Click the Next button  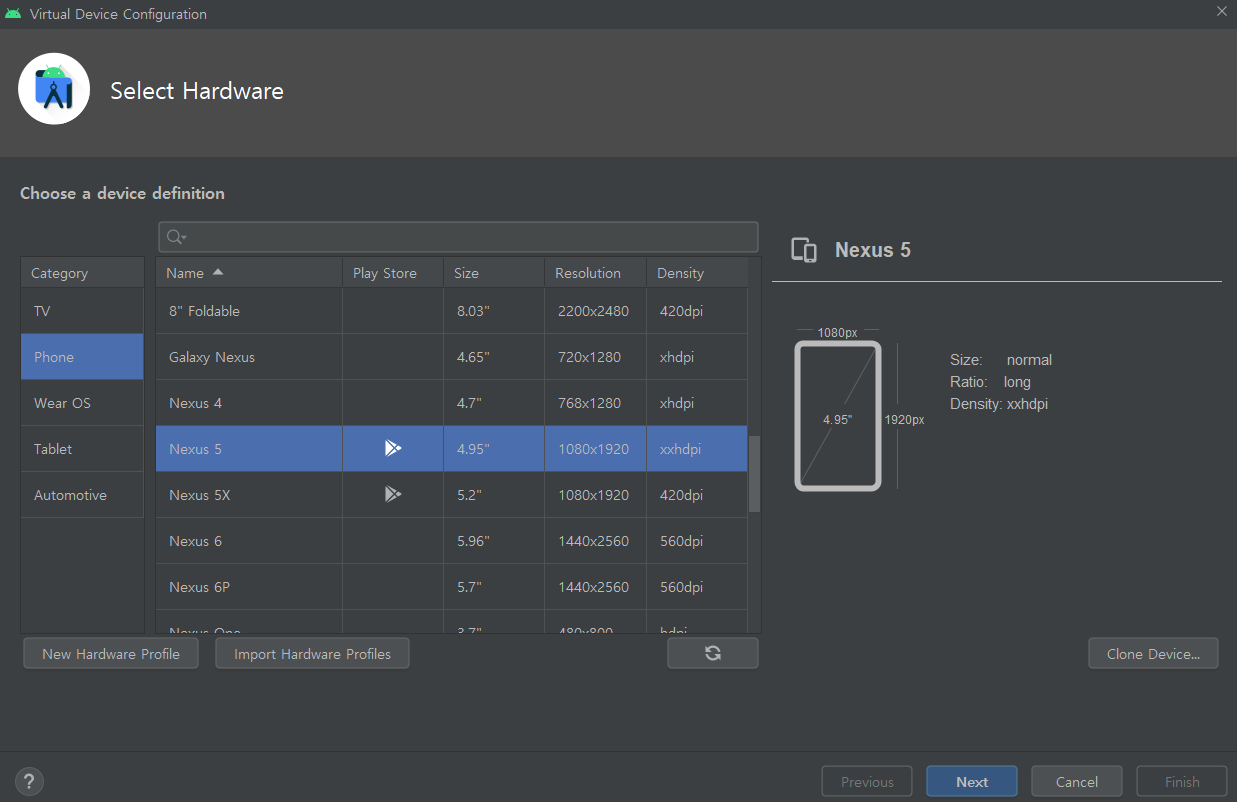(972, 782)
